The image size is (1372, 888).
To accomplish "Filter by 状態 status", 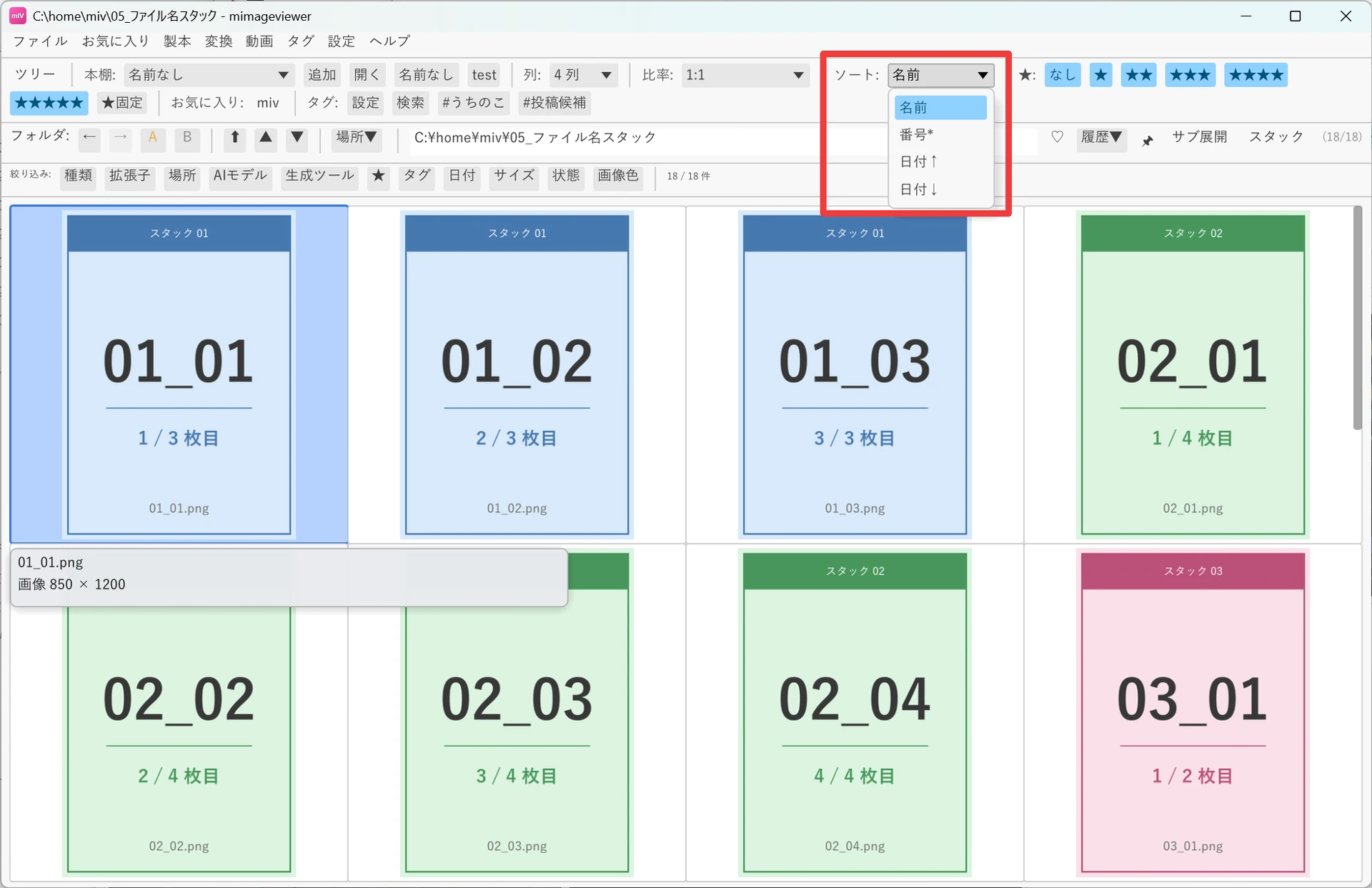I will pyautogui.click(x=566, y=176).
